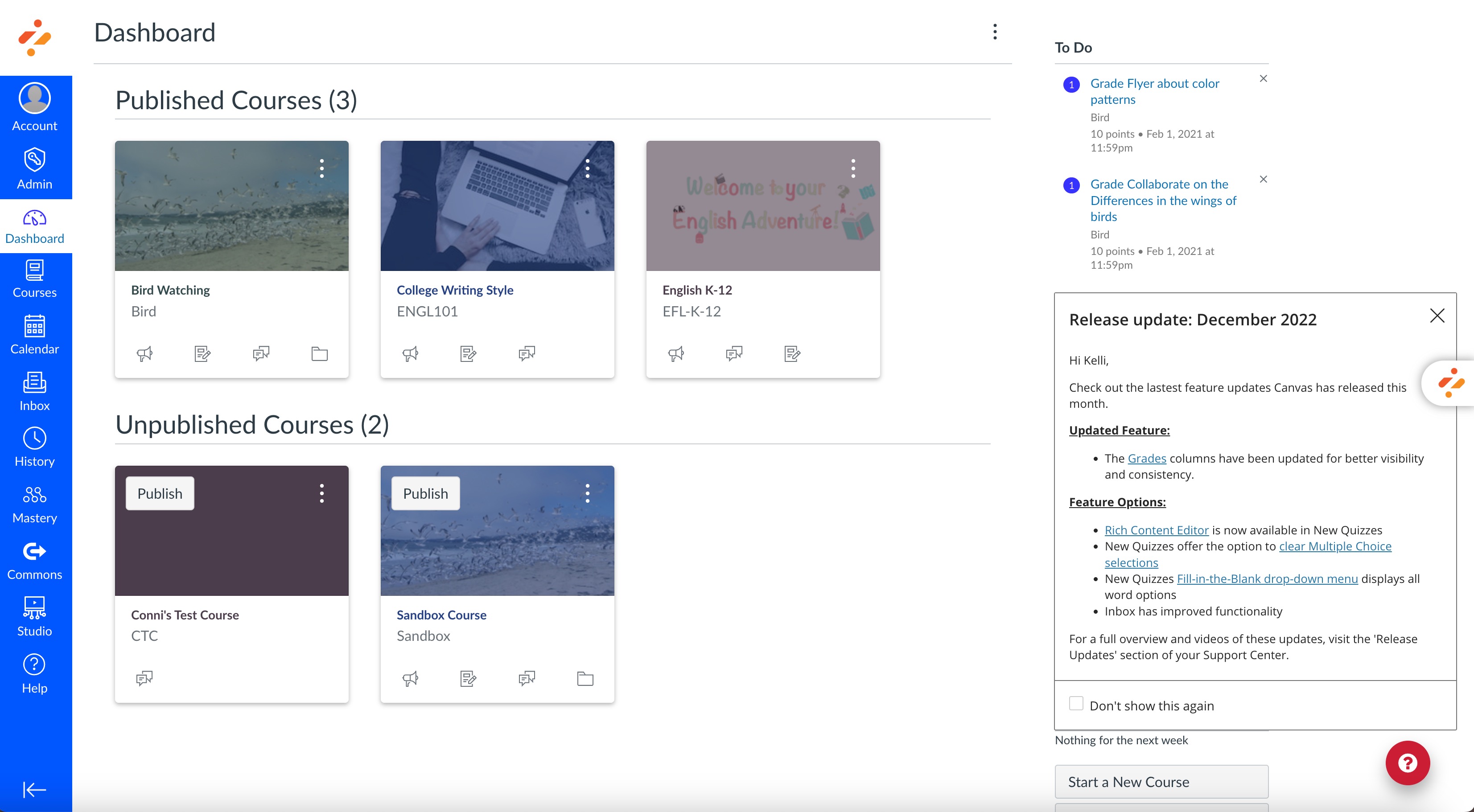Open College Writing Style assignments icon

pos(468,353)
